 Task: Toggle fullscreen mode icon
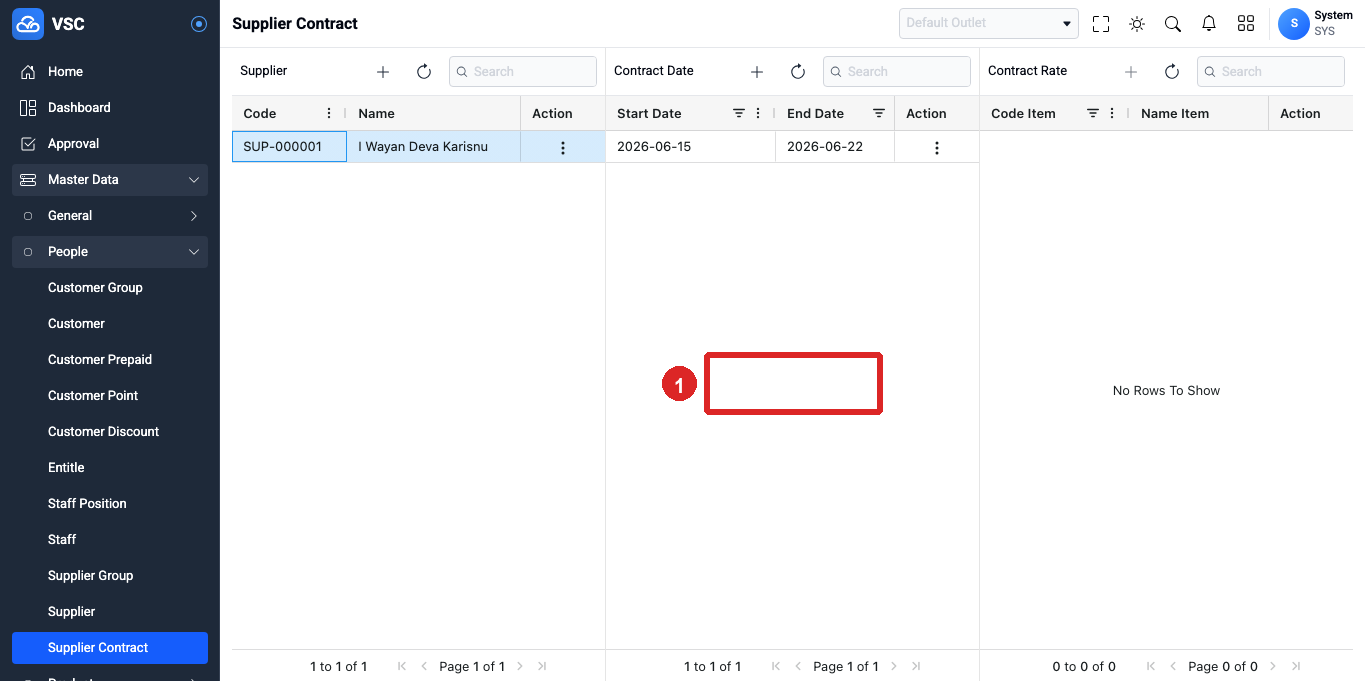[x=1101, y=24]
